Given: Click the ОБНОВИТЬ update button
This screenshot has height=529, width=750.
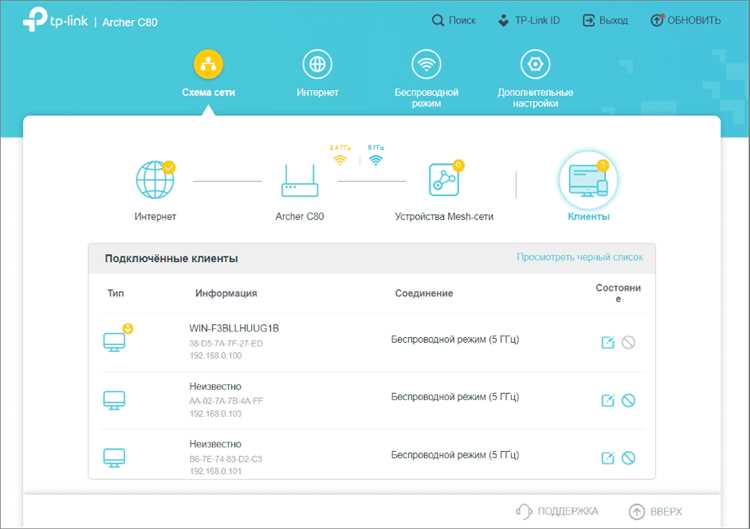Looking at the screenshot, I should point(685,20).
